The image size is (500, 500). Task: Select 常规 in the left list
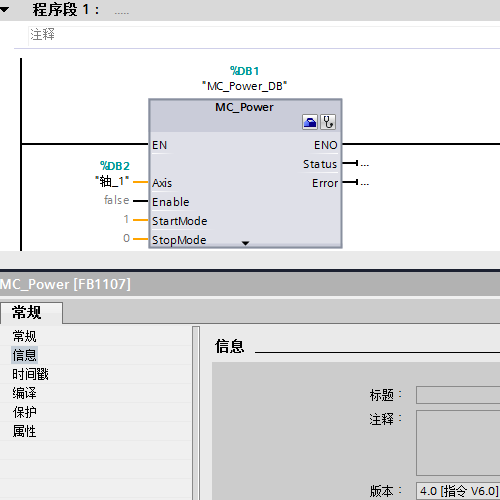(24, 336)
